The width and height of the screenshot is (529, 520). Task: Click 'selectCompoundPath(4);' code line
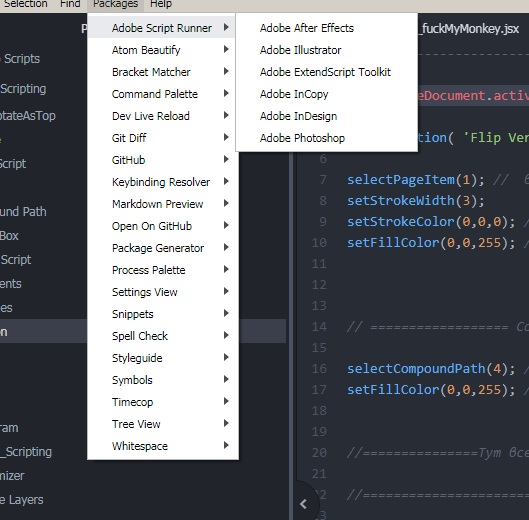pyautogui.click(x=431, y=369)
